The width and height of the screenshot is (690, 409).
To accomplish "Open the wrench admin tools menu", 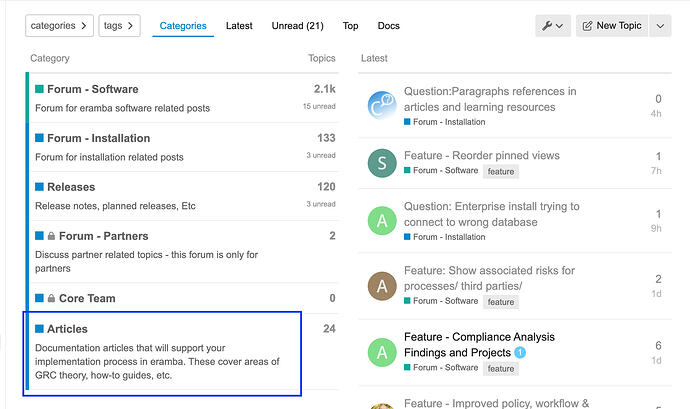I will (553, 26).
